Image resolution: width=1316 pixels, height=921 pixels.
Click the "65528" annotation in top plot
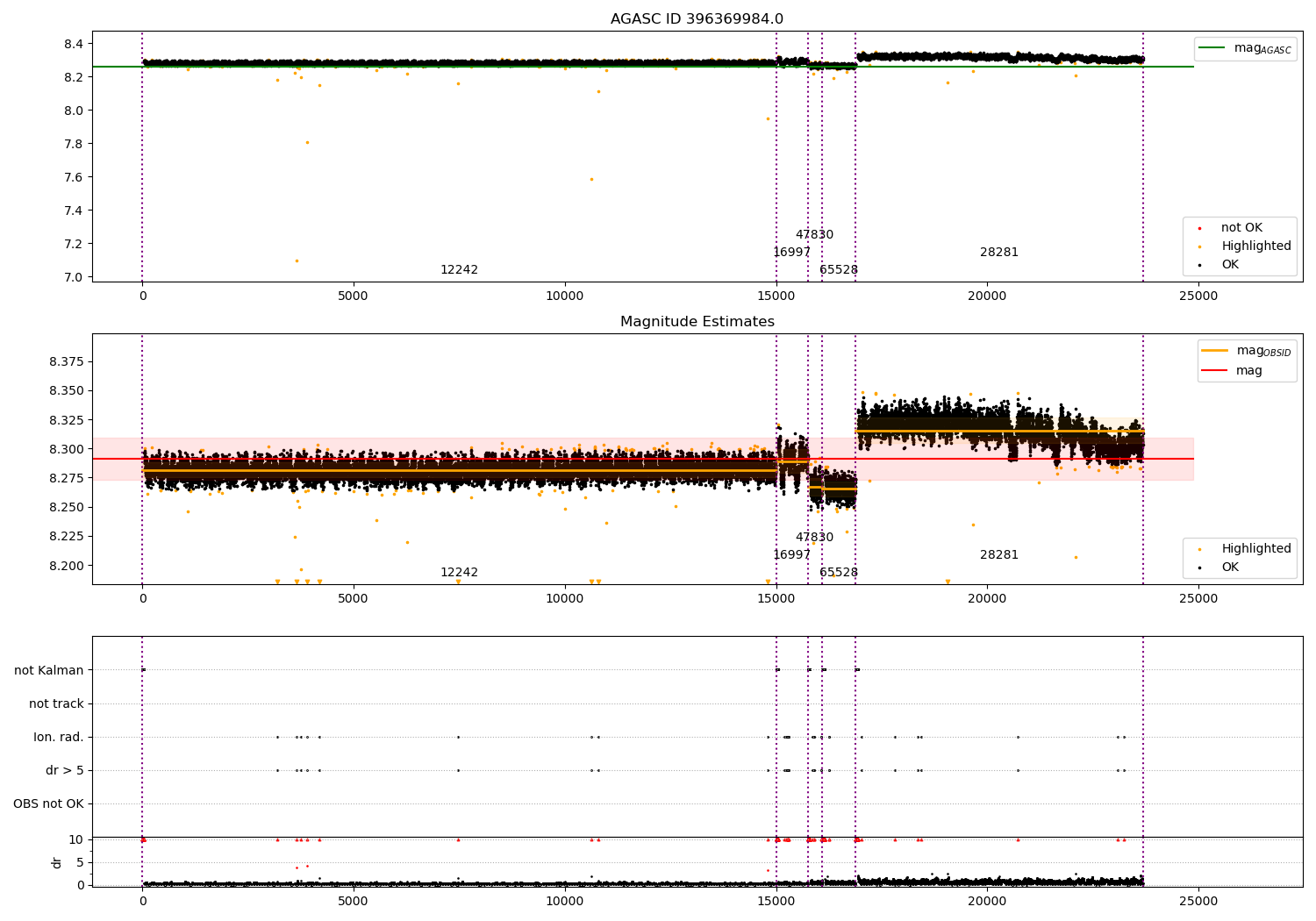(839, 270)
